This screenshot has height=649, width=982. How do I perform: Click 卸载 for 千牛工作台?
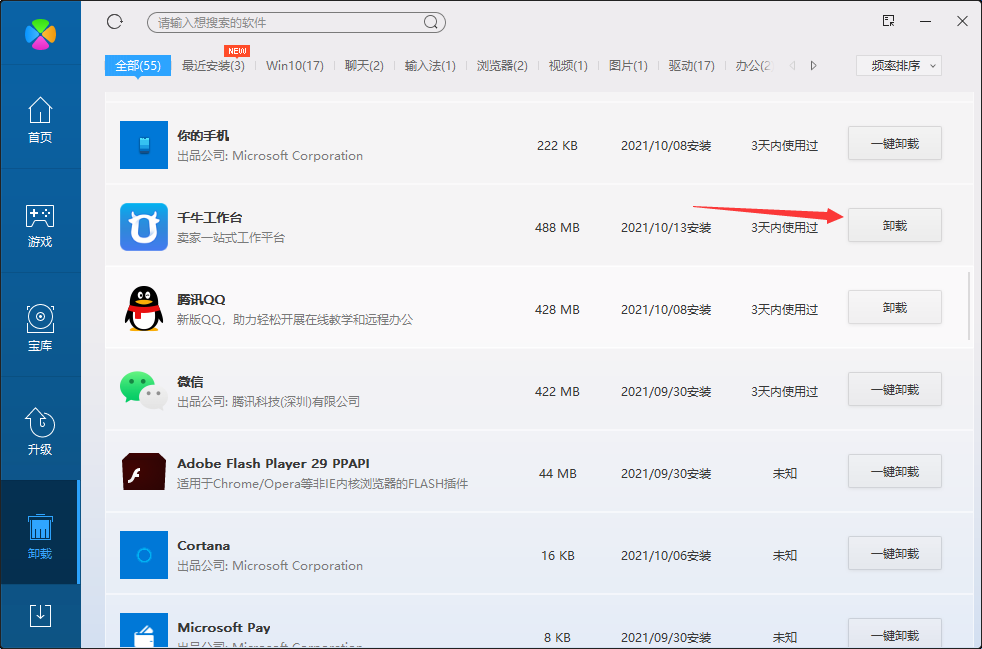click(895, 226)
